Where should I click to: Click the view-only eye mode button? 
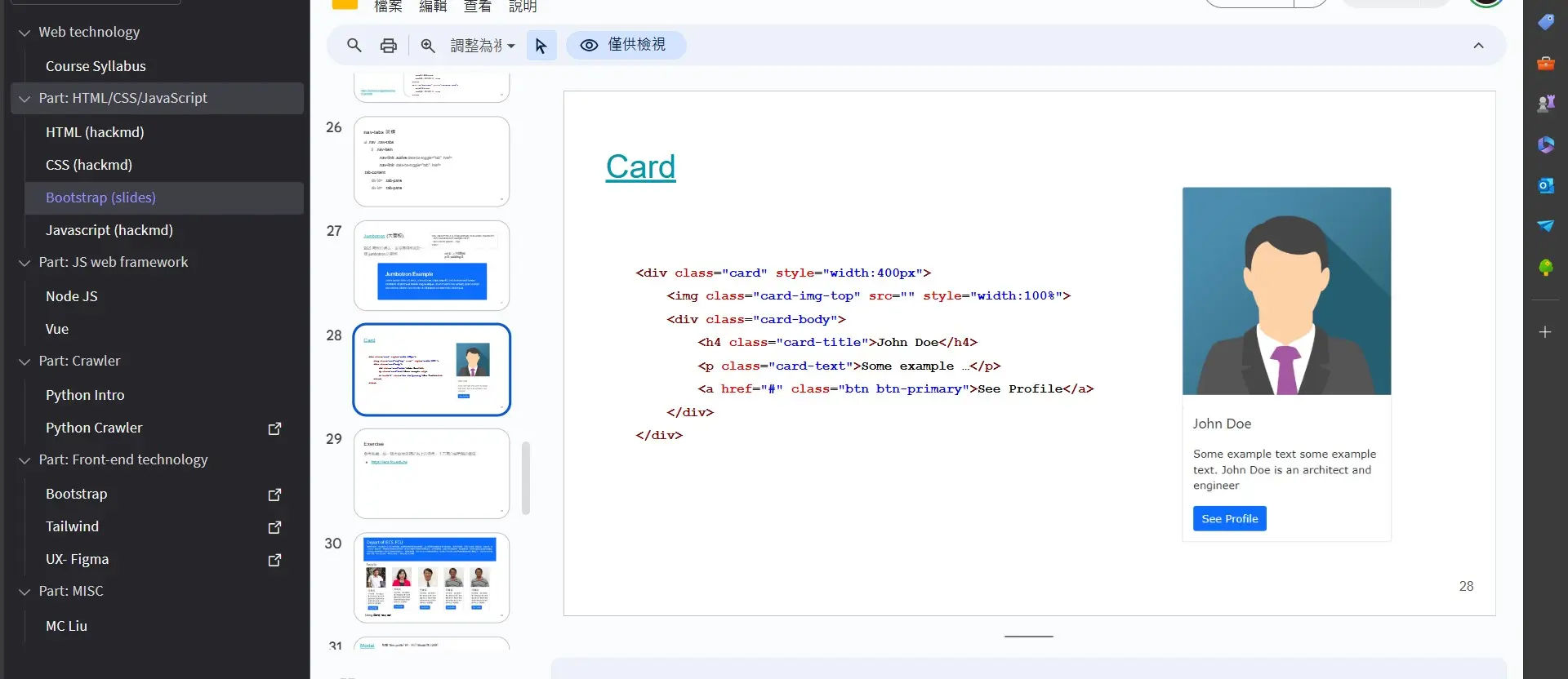pos(626,45)
